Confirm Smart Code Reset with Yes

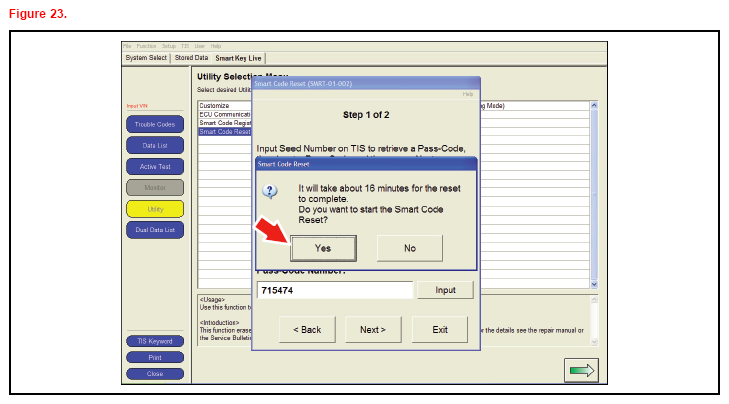(323, 247)
